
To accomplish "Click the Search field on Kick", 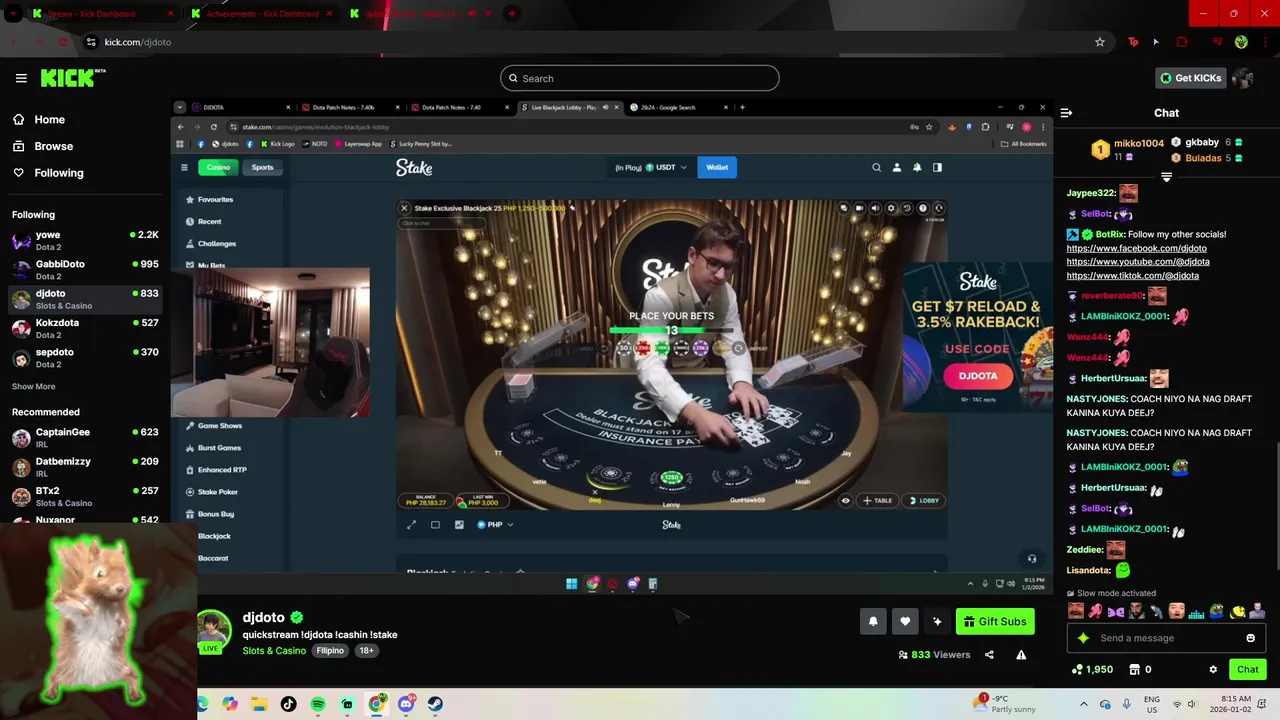I will point(640,78).
